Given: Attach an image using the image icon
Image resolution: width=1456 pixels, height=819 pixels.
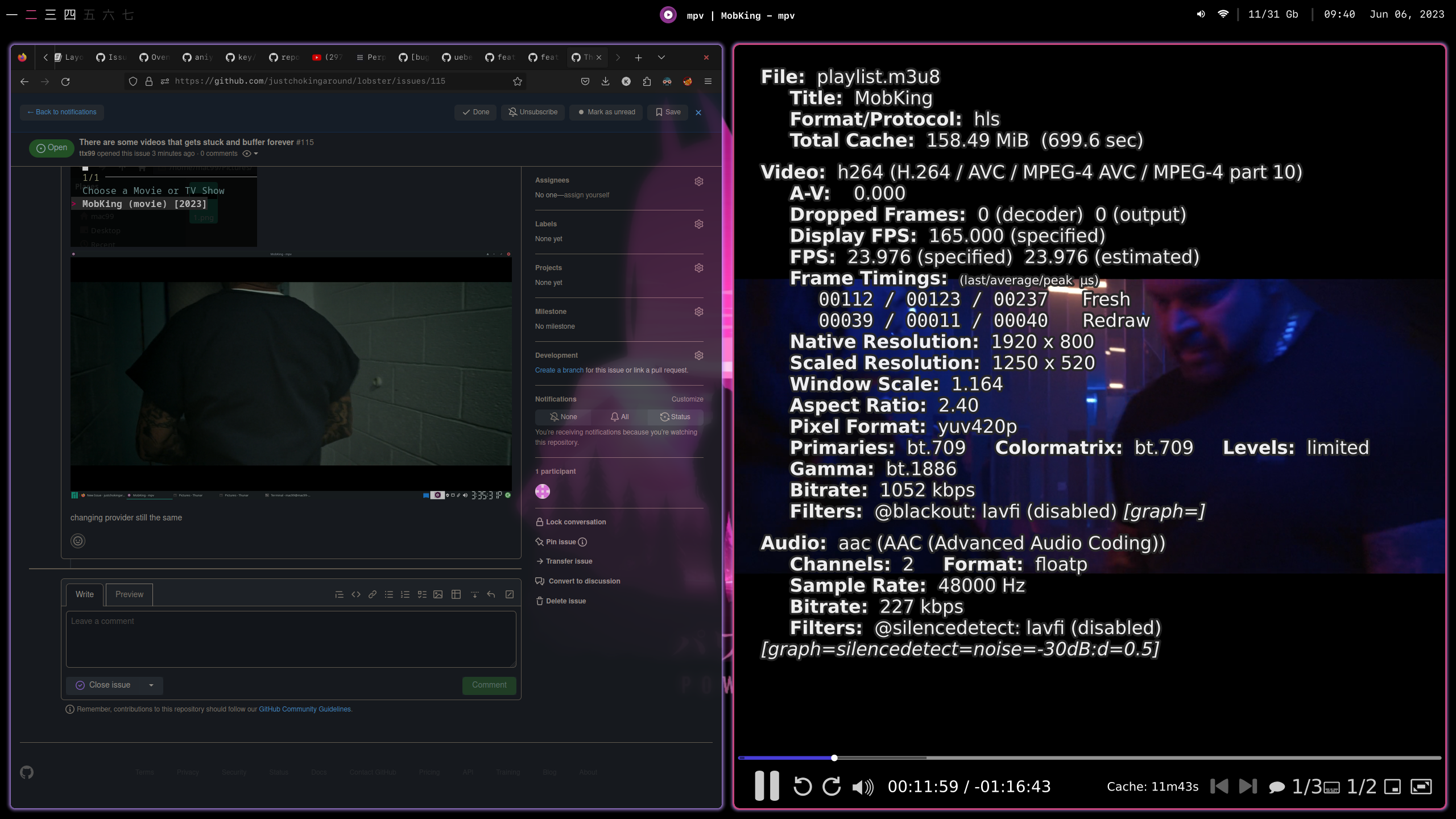Looking at the screenshot, I should [x=438, y=594].
